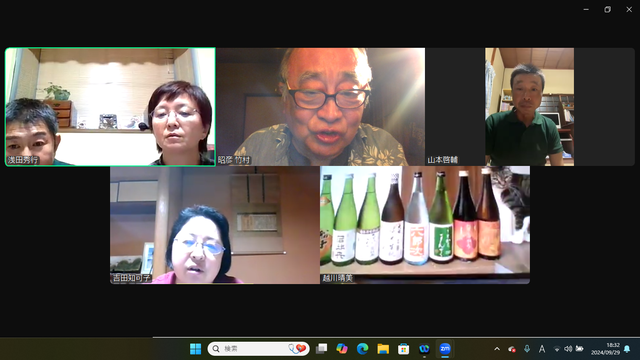Select the 吉田知可子 video tile

(215, 225)
